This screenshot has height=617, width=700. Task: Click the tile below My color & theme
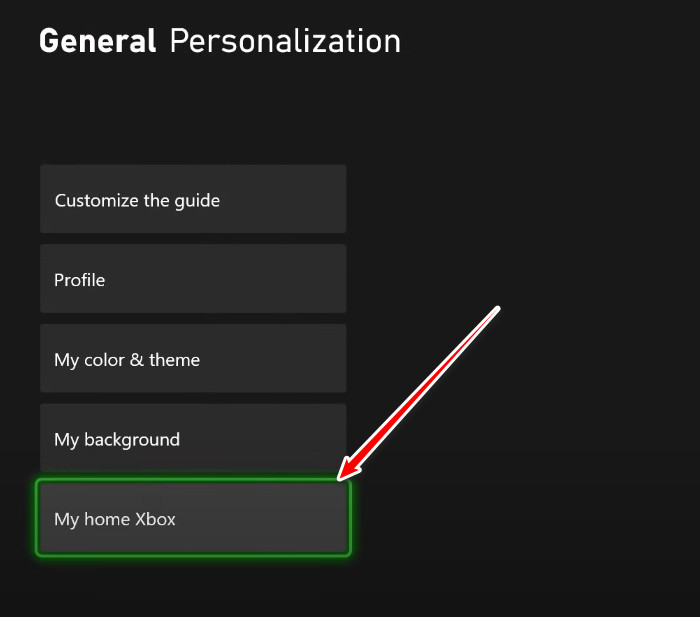pyautogui.click(x=193, y=439)
